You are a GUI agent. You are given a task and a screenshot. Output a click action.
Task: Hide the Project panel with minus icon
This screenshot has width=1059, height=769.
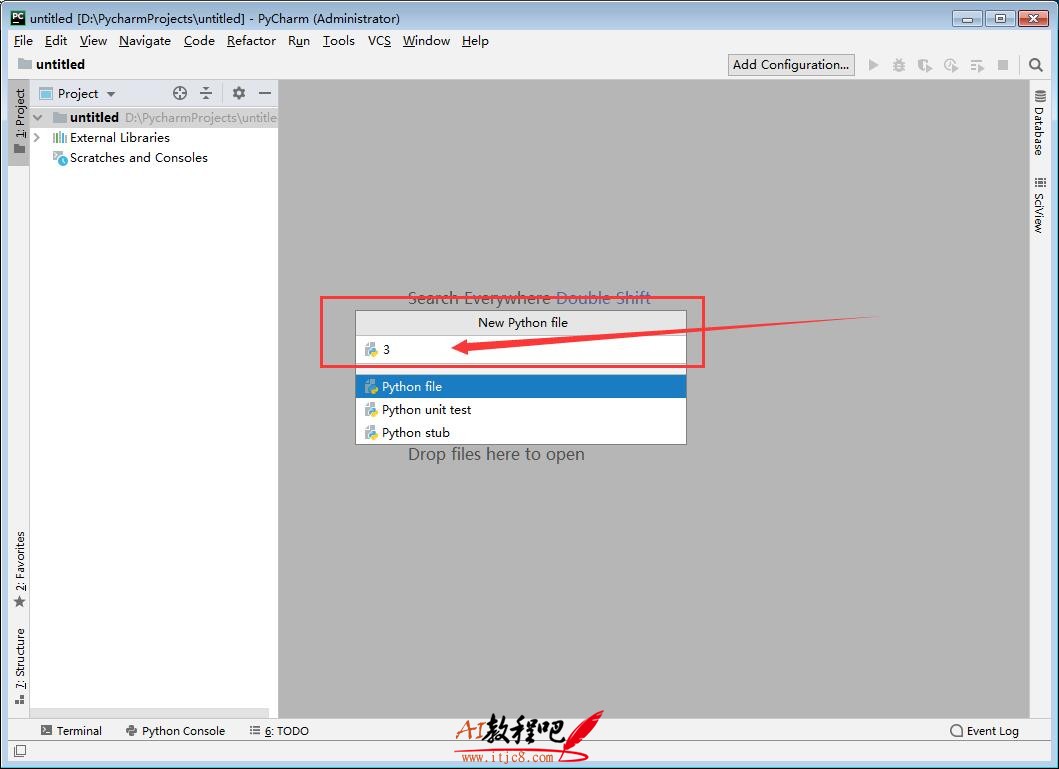click(x=265, y=93)
